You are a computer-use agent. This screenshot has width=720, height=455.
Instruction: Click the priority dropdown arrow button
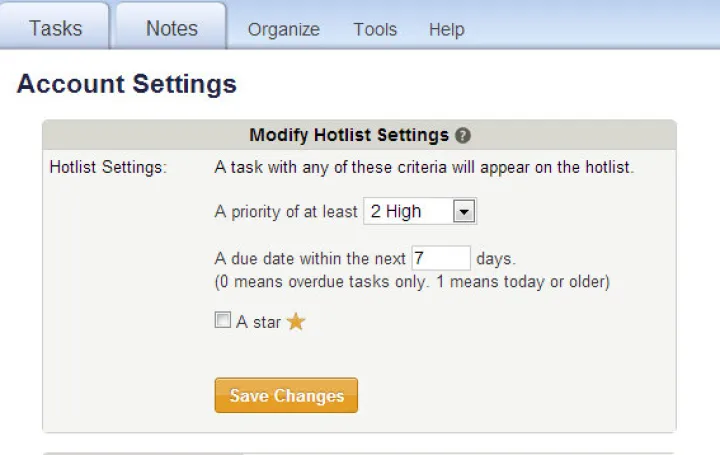click(x=464, y=212)
